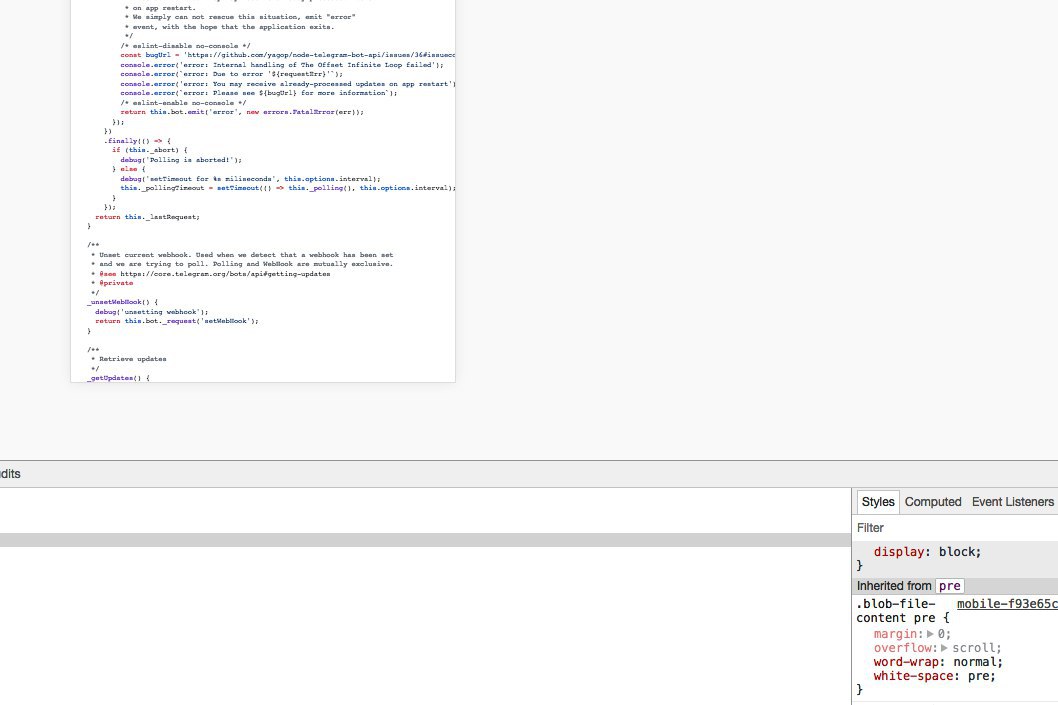This screenshot has width=1058, height=705.
Task: Open the Computed tab
Action: 932,502
